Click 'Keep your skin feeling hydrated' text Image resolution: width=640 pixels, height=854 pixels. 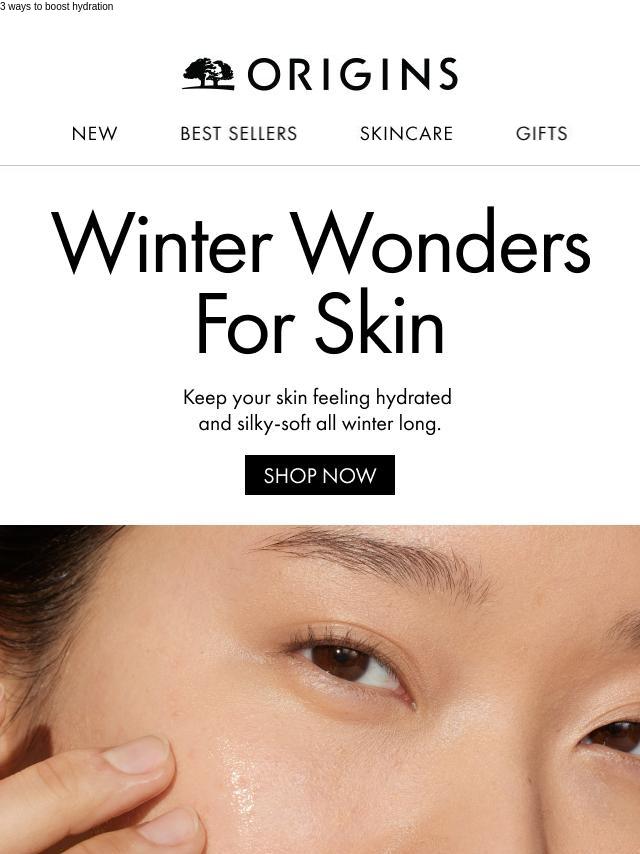click(x=318, y=397)
